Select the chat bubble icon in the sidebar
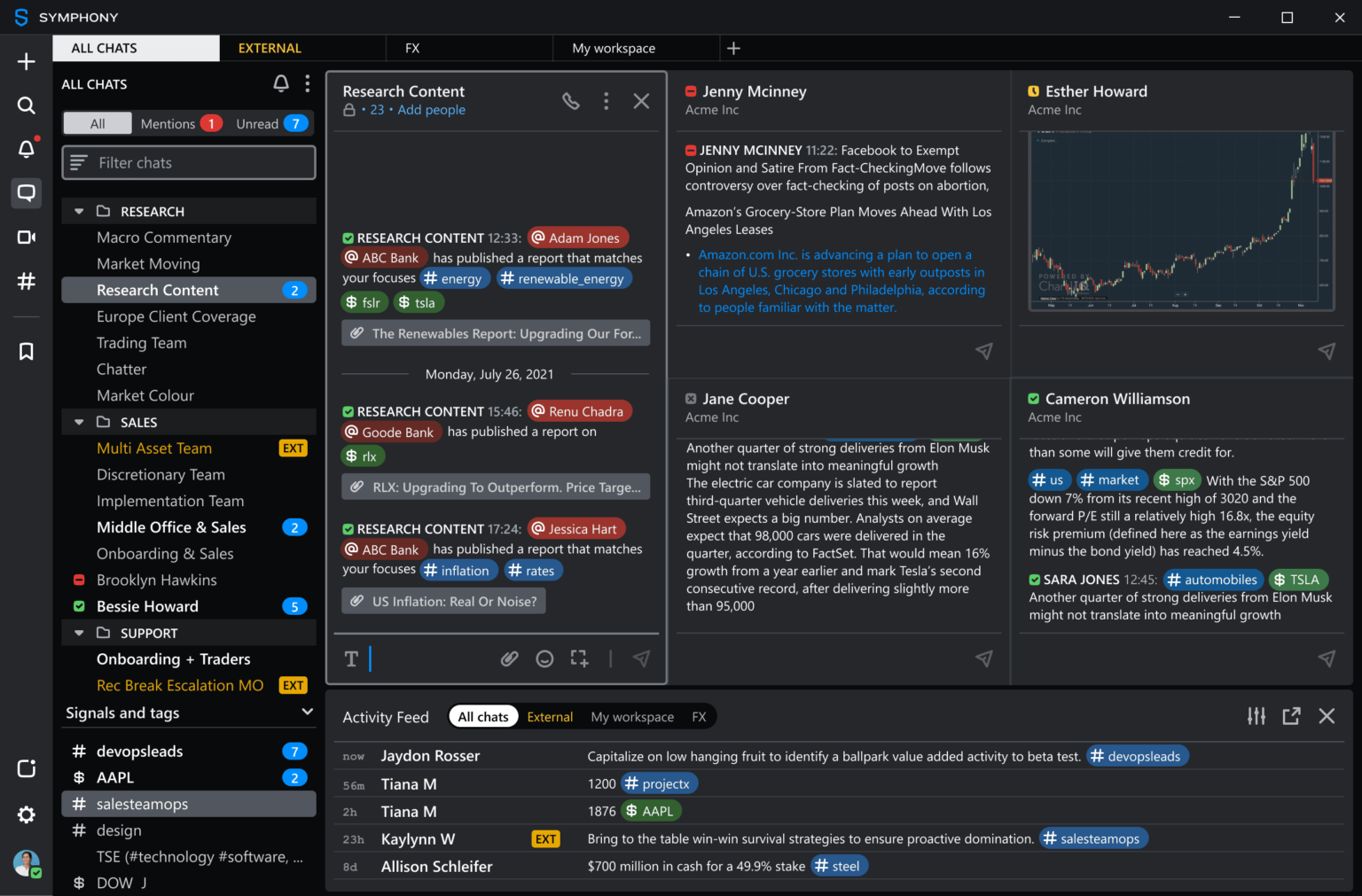The height and width of the screenshot is (896, 1362). tap(27, 192)
